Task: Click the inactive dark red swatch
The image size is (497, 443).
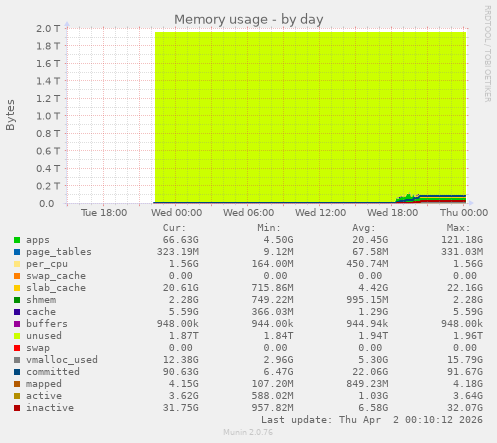Action: coord(17,408)
